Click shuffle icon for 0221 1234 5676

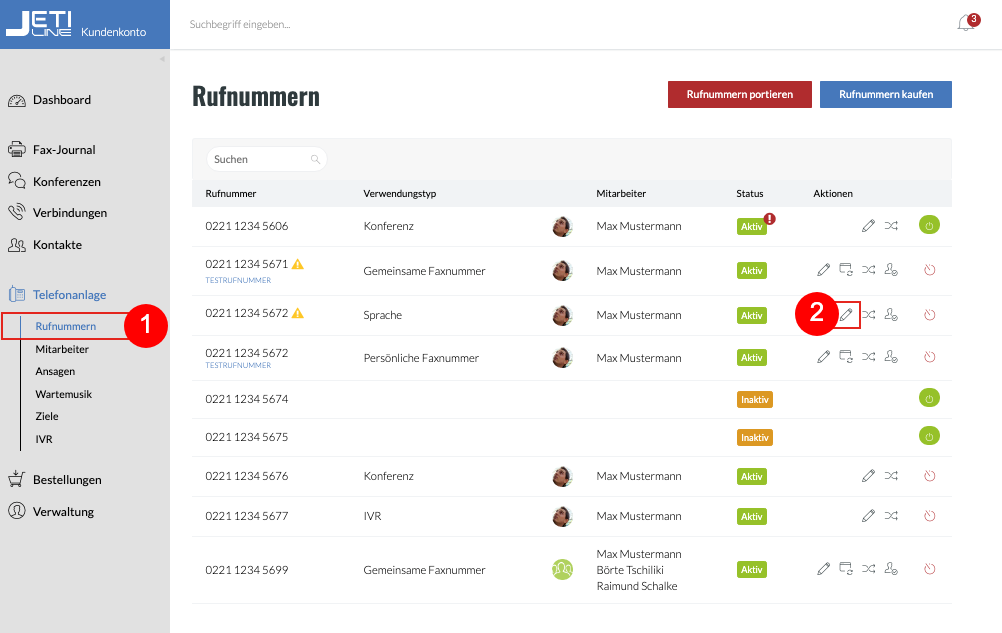[891, 476]
